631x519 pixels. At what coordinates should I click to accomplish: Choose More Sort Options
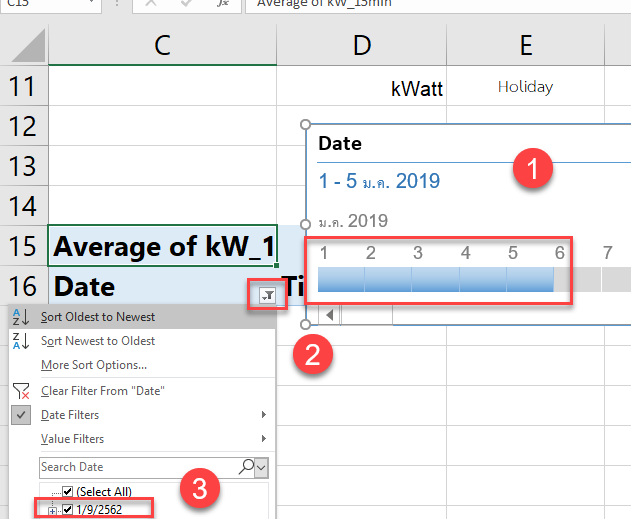(94, 365)
